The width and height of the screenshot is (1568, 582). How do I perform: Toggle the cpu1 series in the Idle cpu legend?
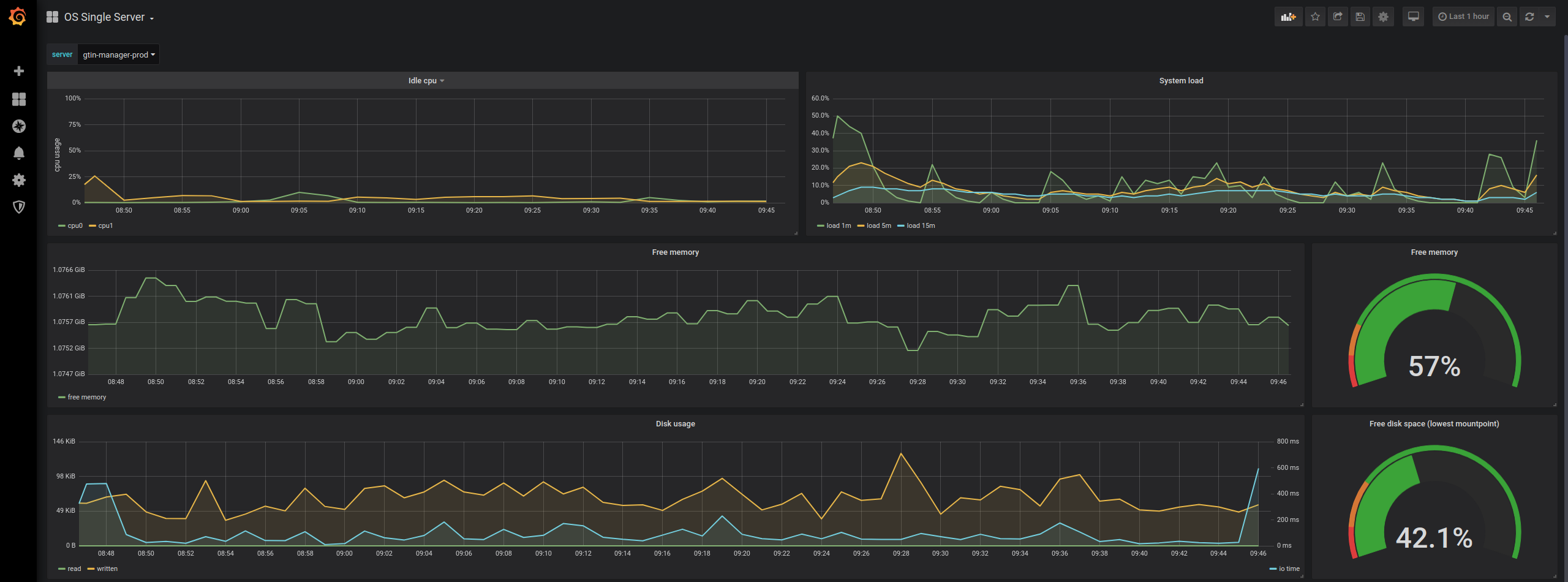point(104,225)
